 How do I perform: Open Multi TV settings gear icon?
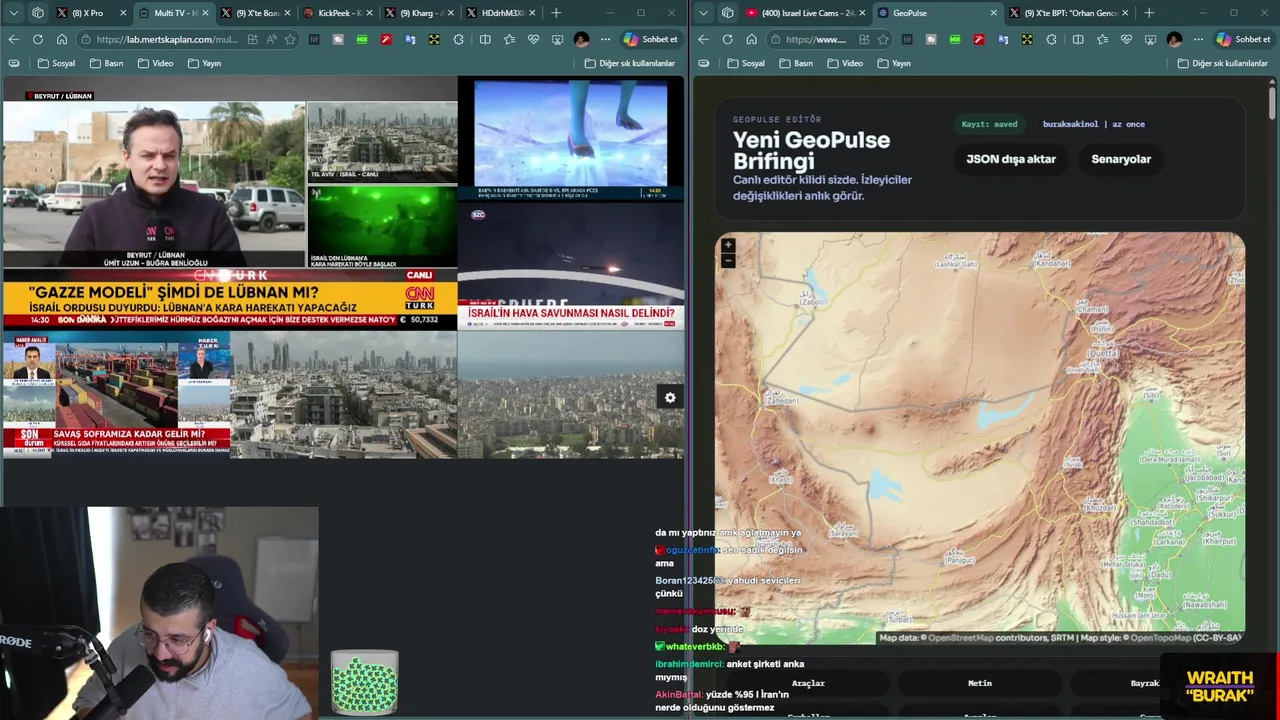pos(670,398)
